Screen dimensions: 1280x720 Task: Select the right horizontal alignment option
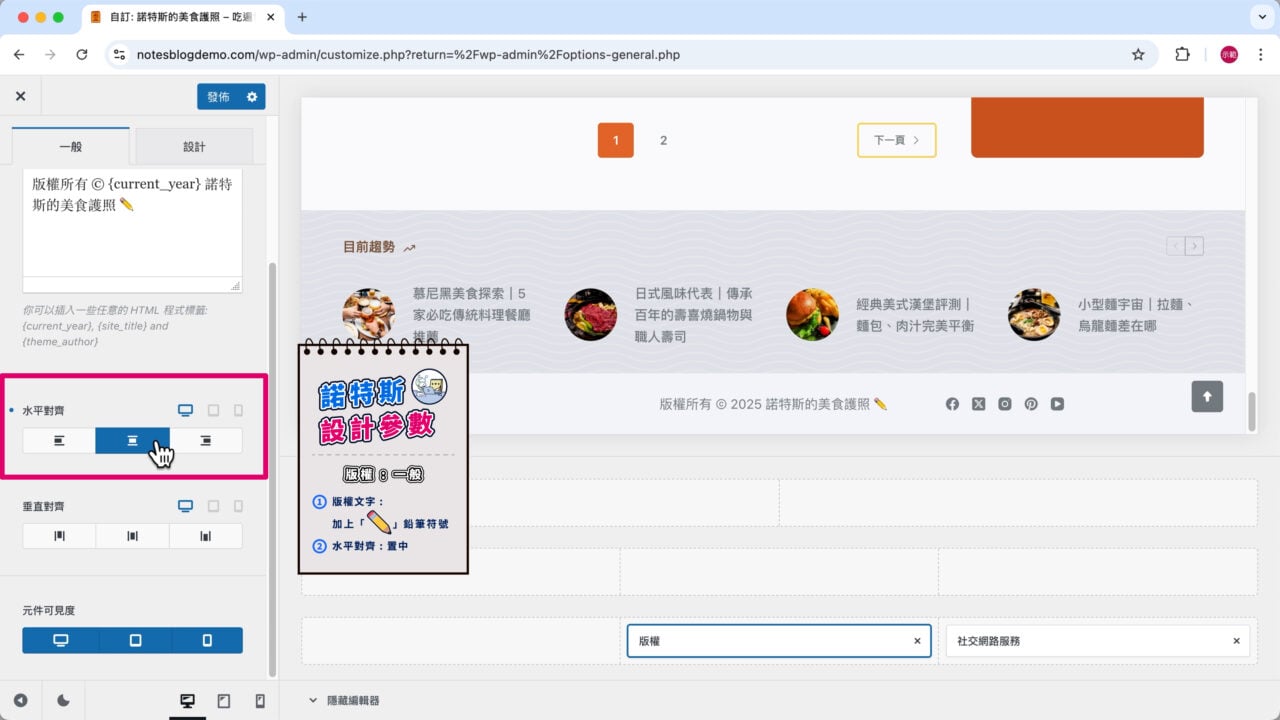click(206, 440)
